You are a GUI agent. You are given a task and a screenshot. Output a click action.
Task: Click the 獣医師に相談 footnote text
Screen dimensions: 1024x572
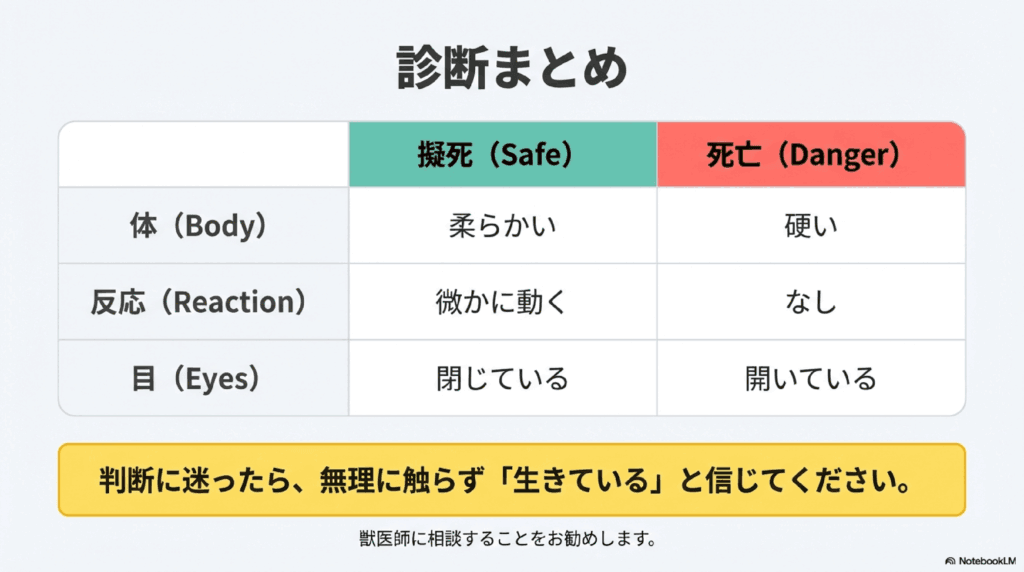pyautogui.click(x=512, y=539)
